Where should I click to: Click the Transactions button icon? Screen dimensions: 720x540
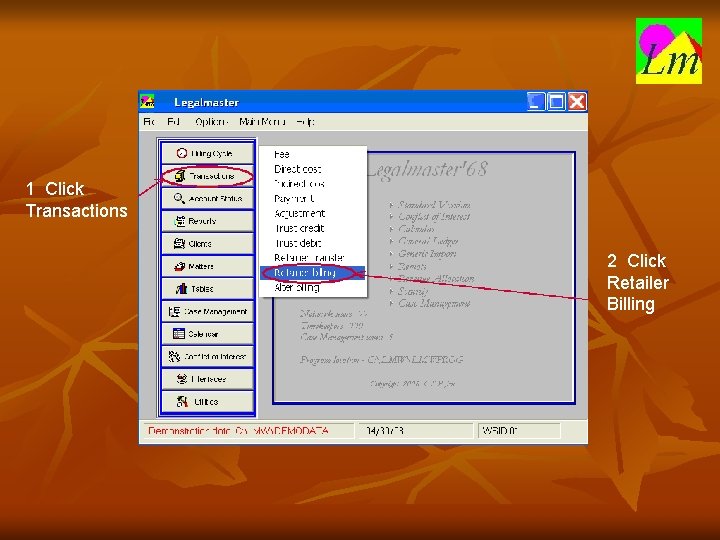point(180,176)
